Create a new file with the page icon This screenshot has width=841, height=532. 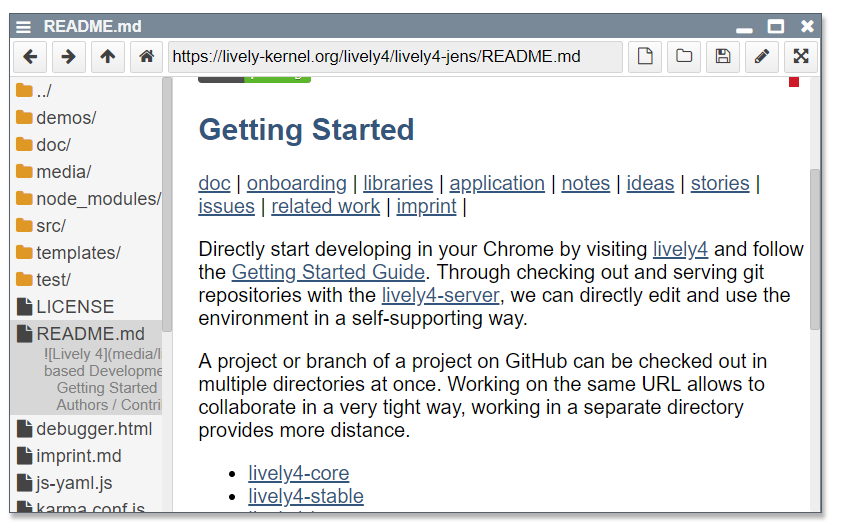click(x=645, y=57)
